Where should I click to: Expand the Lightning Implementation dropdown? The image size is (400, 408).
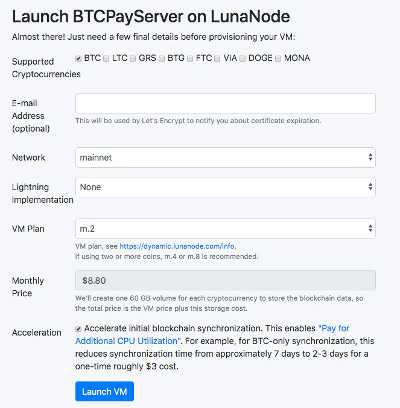[225, 187]
